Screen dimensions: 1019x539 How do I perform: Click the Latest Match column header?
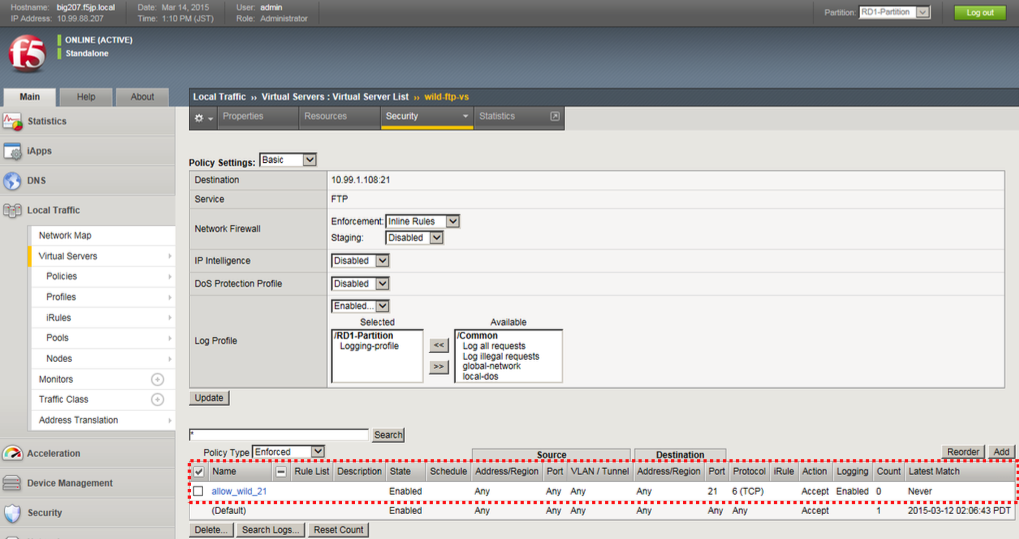coord(934,472)
